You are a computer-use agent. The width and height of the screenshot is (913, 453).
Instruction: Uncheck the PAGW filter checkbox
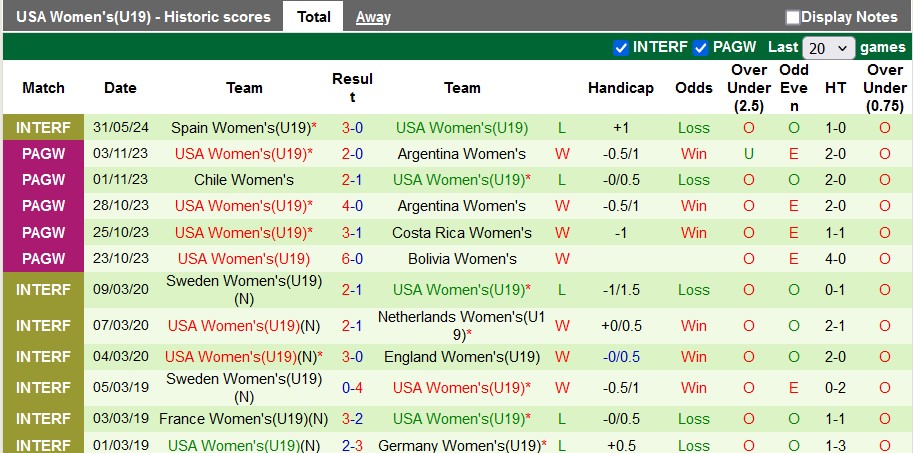(x=700, y=48)
